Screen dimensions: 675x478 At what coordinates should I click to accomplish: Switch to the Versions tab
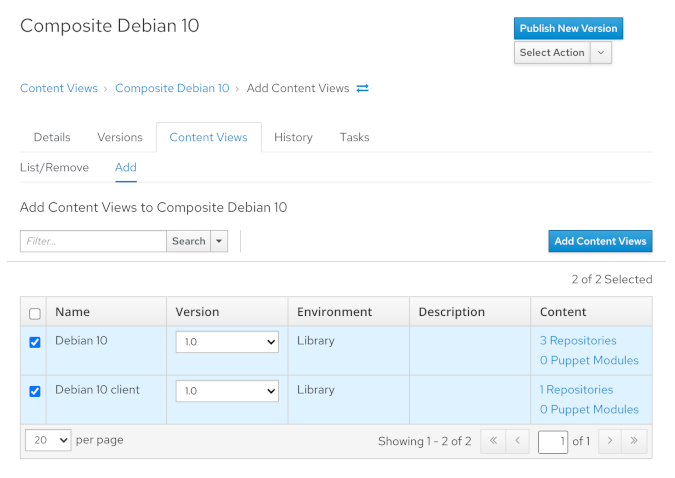[x=120, y=137]
